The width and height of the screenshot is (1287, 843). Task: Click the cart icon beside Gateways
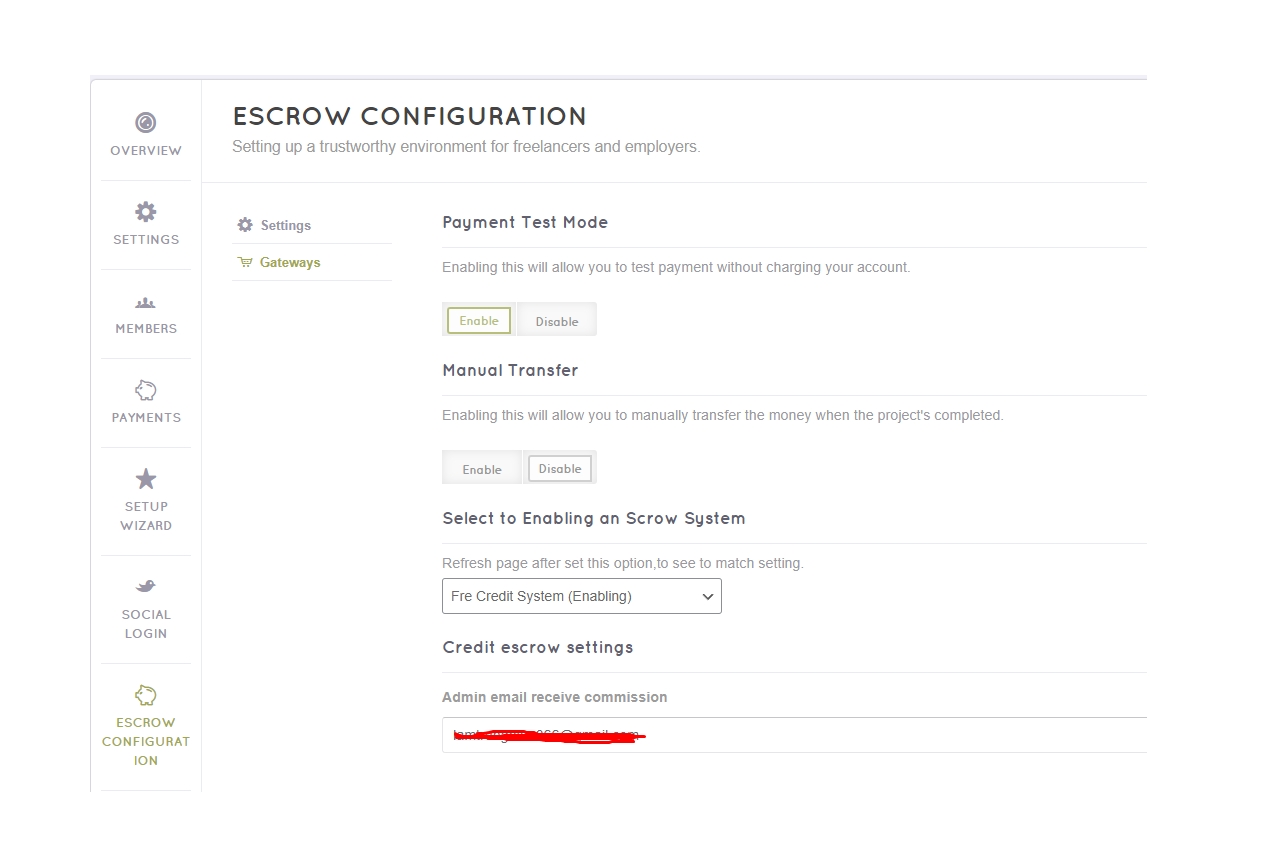tap(245, 263)
